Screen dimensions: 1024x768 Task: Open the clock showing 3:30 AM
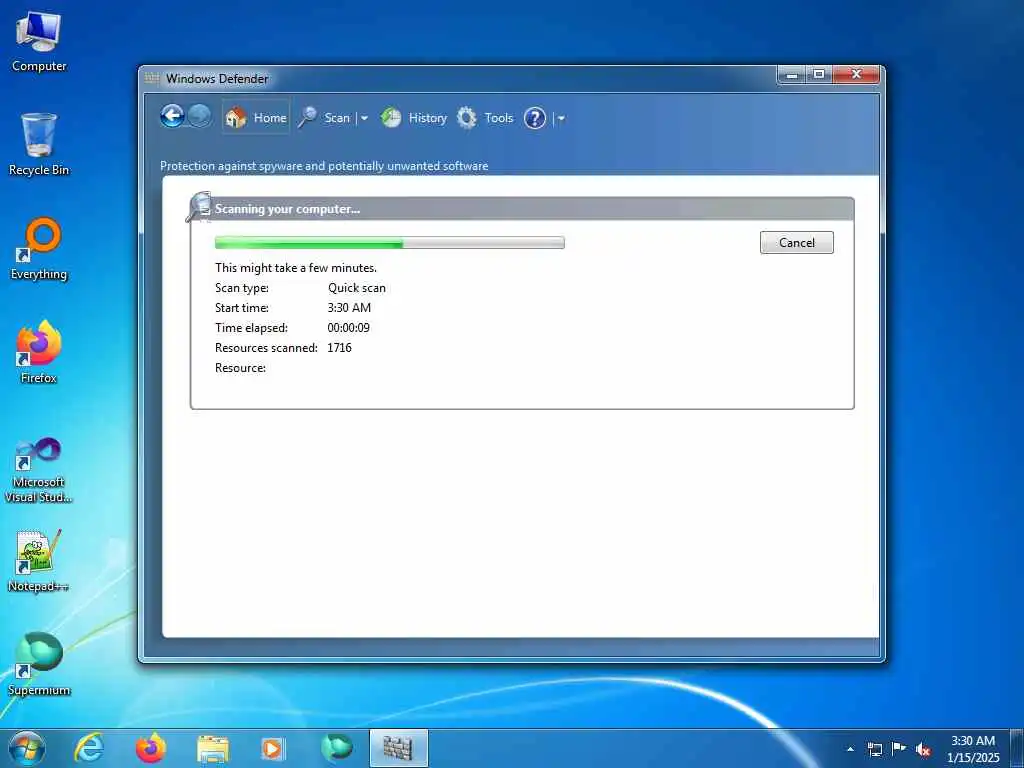pyautogui.click(x=973, y=749)
